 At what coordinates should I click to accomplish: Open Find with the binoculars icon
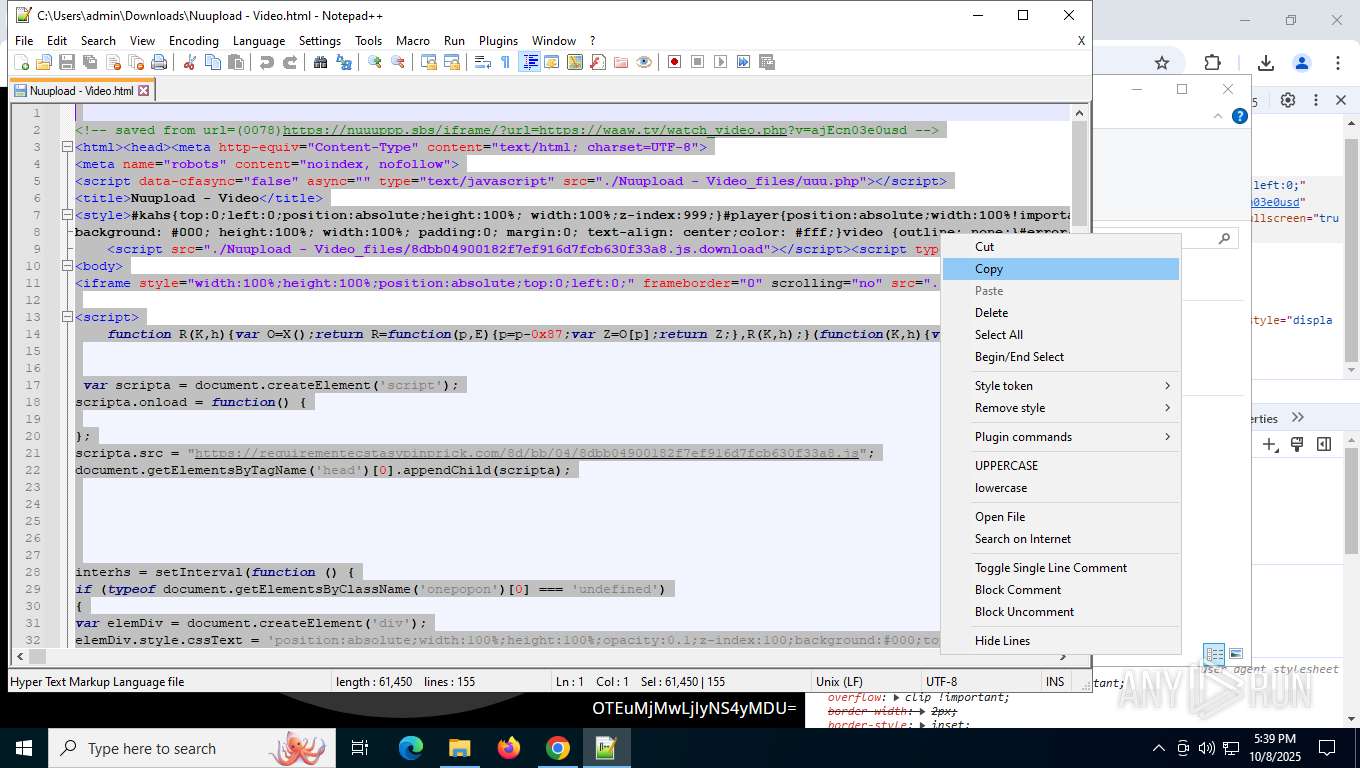(320, 62)
